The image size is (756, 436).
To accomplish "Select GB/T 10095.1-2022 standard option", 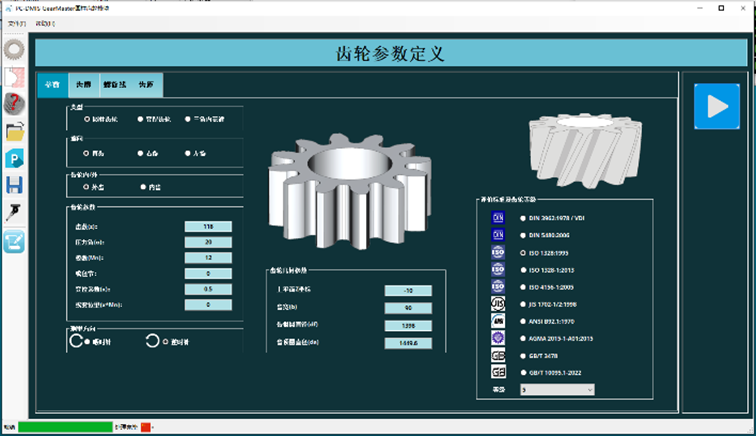I will pyautogui.click(x=523, y=371).
